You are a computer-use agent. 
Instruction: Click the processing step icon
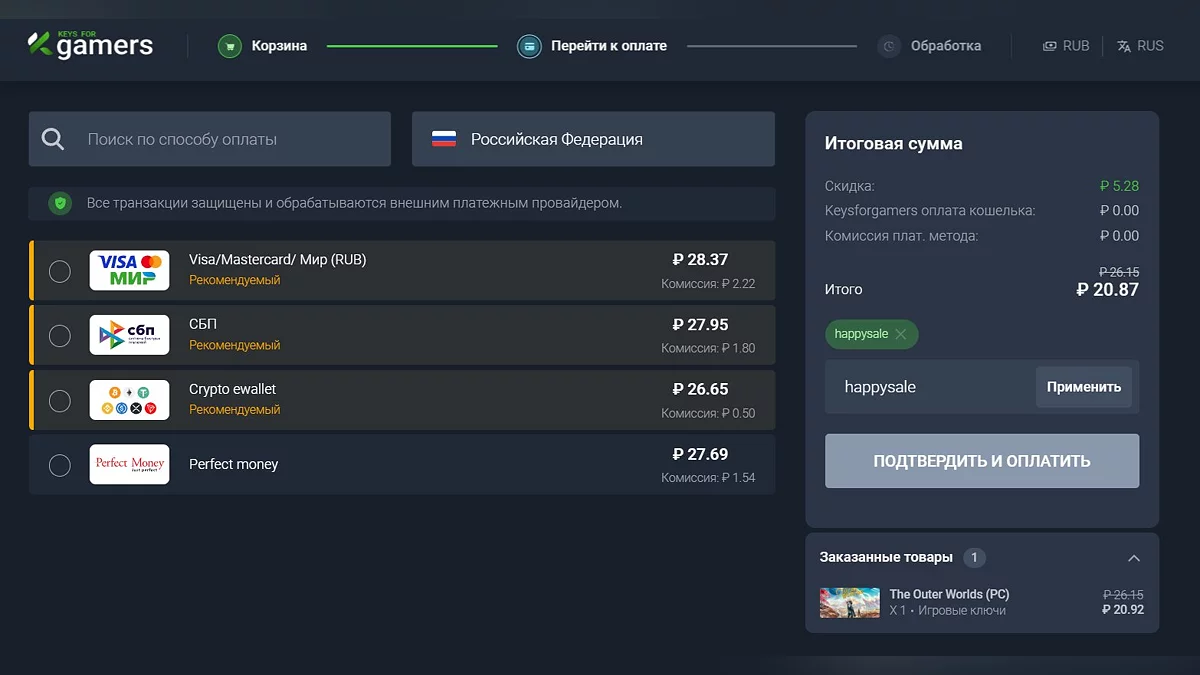(889, 46)
